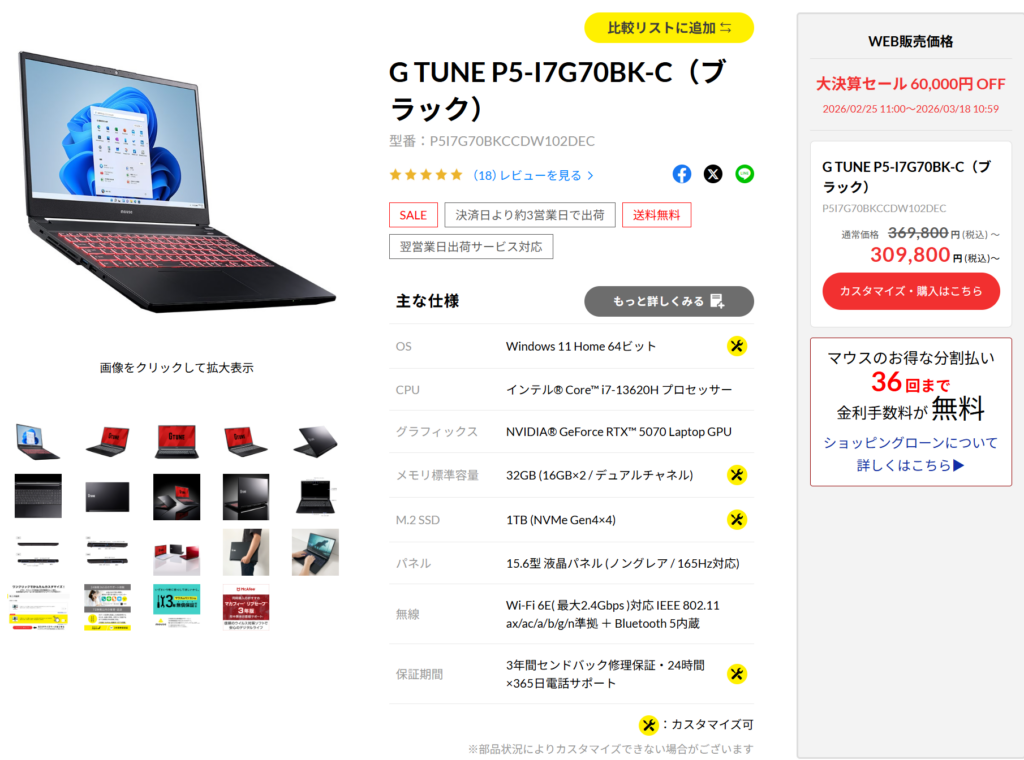
Task: Click customize icon beside OS row
Action: pos(737,346)
